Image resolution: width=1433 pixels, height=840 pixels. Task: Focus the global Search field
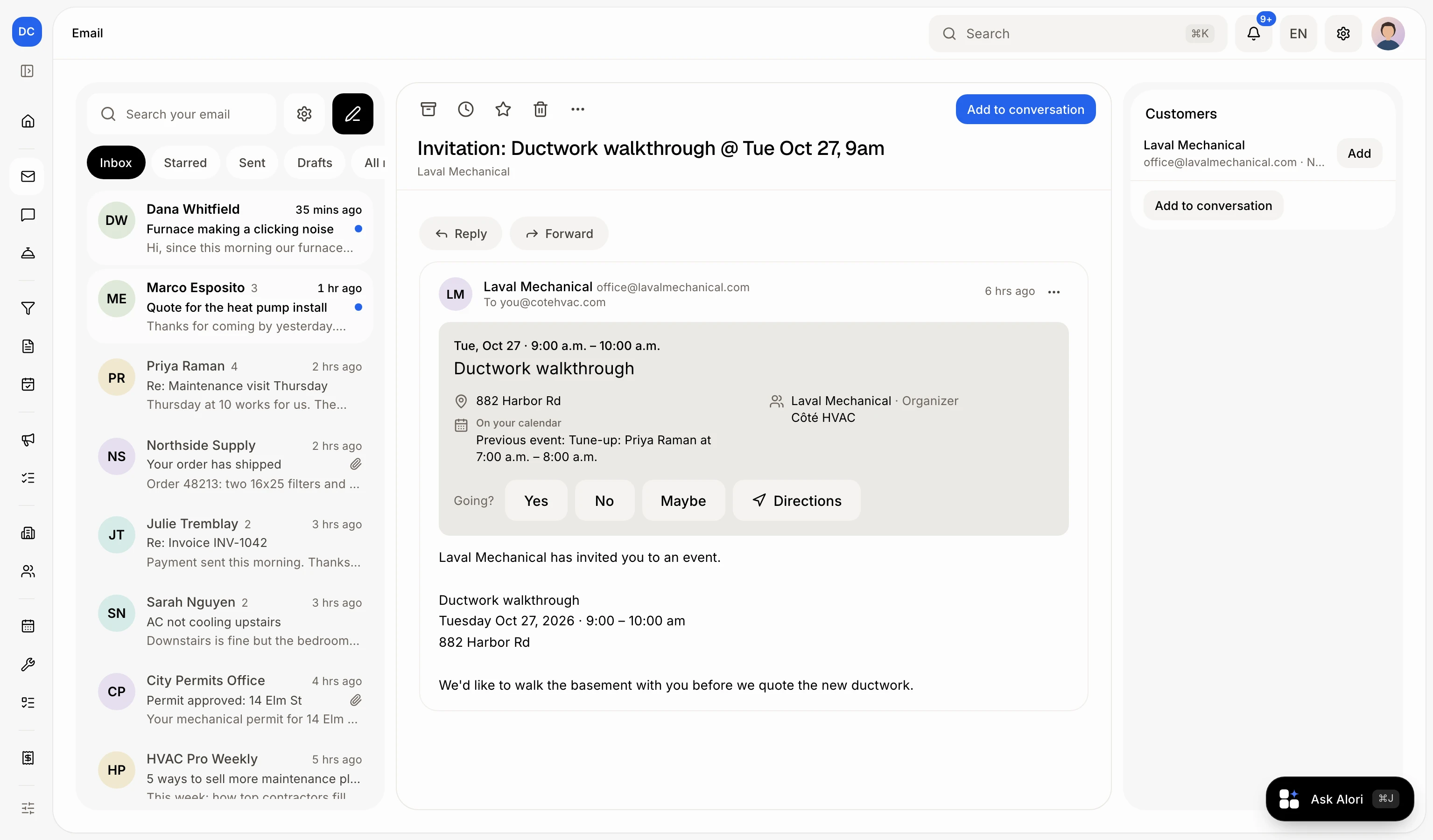(x=1078, y=34)
